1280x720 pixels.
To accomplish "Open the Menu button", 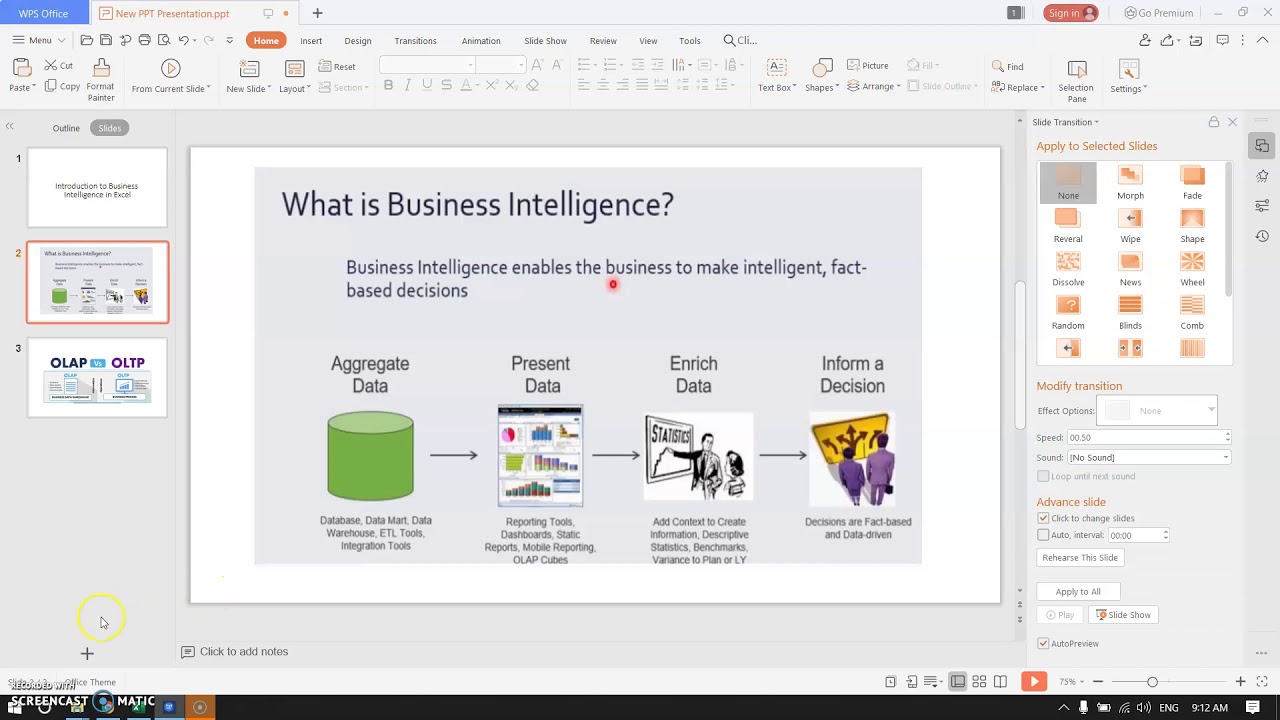I will [x=39, y=40].
